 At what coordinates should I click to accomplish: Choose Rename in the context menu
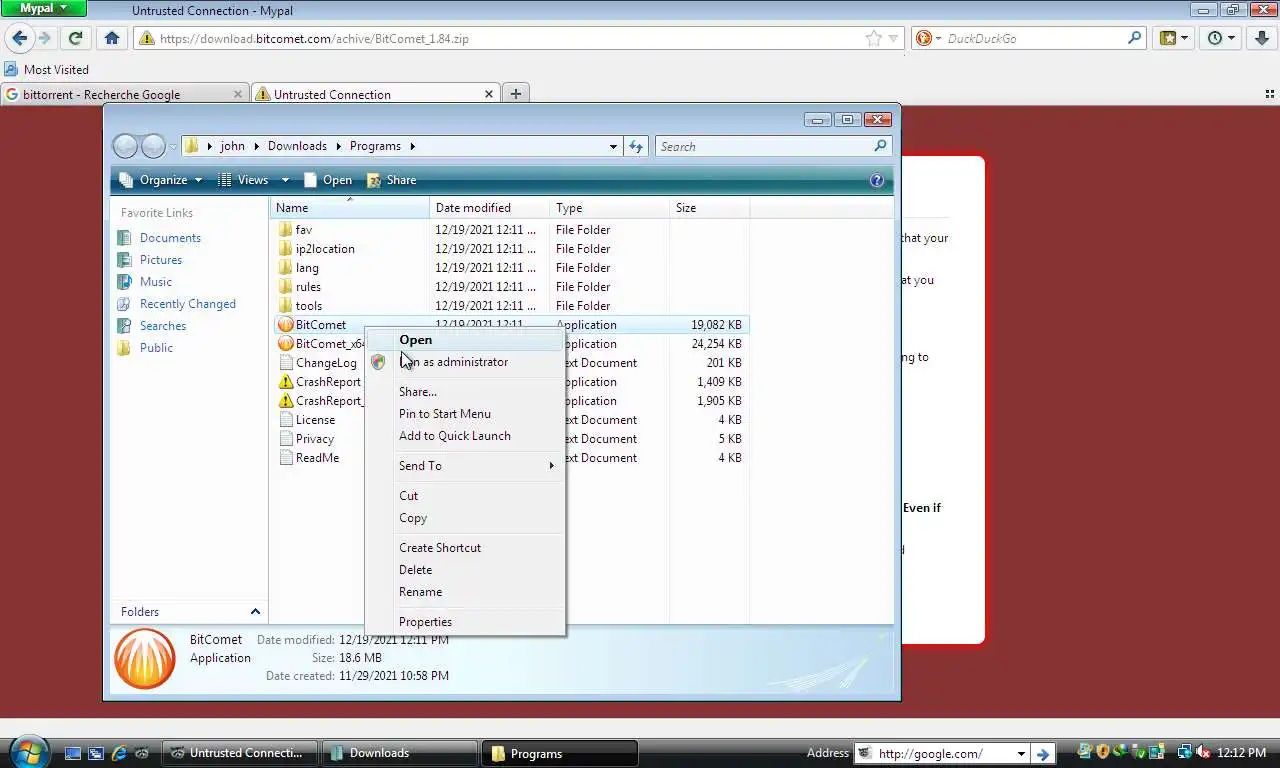(465, 592)
